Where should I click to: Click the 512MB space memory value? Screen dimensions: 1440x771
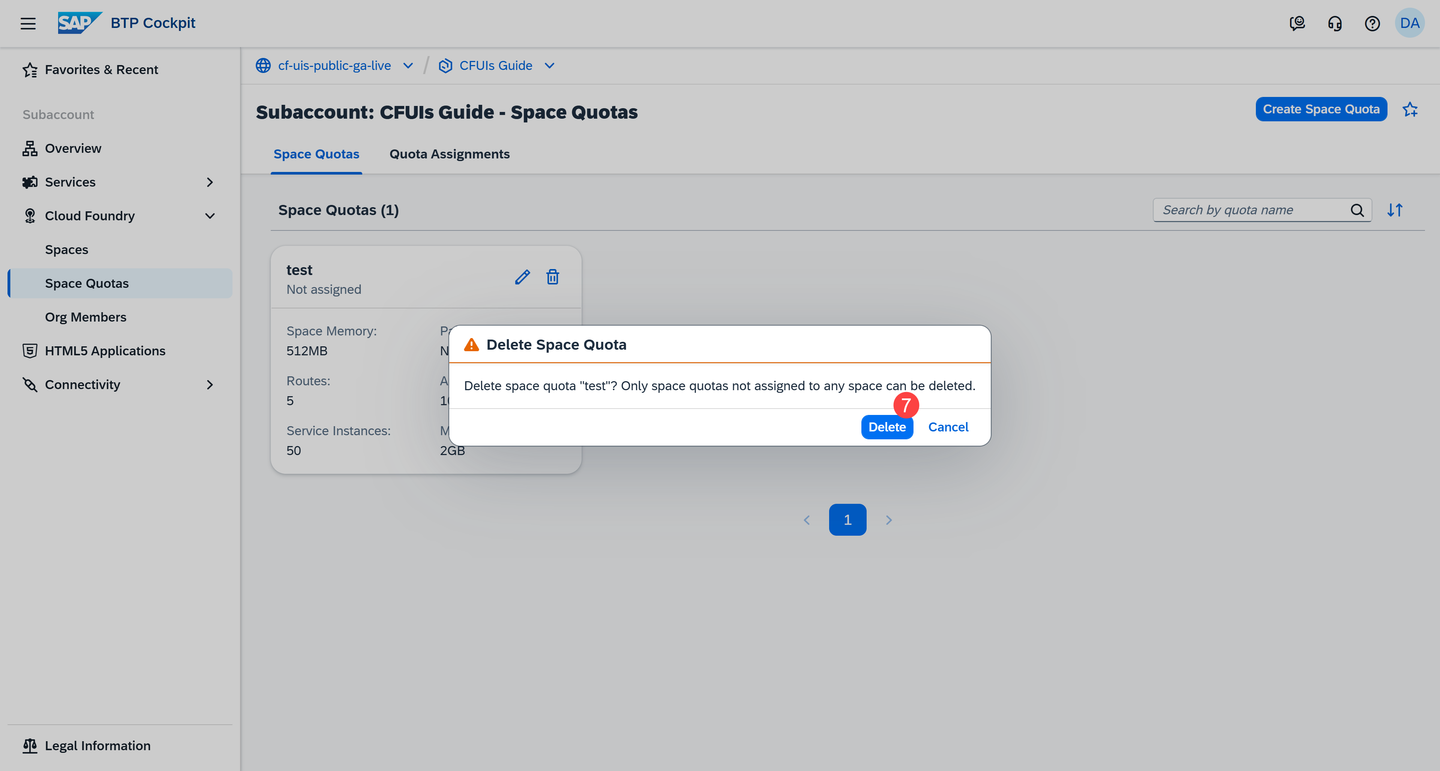pos(307,351)
